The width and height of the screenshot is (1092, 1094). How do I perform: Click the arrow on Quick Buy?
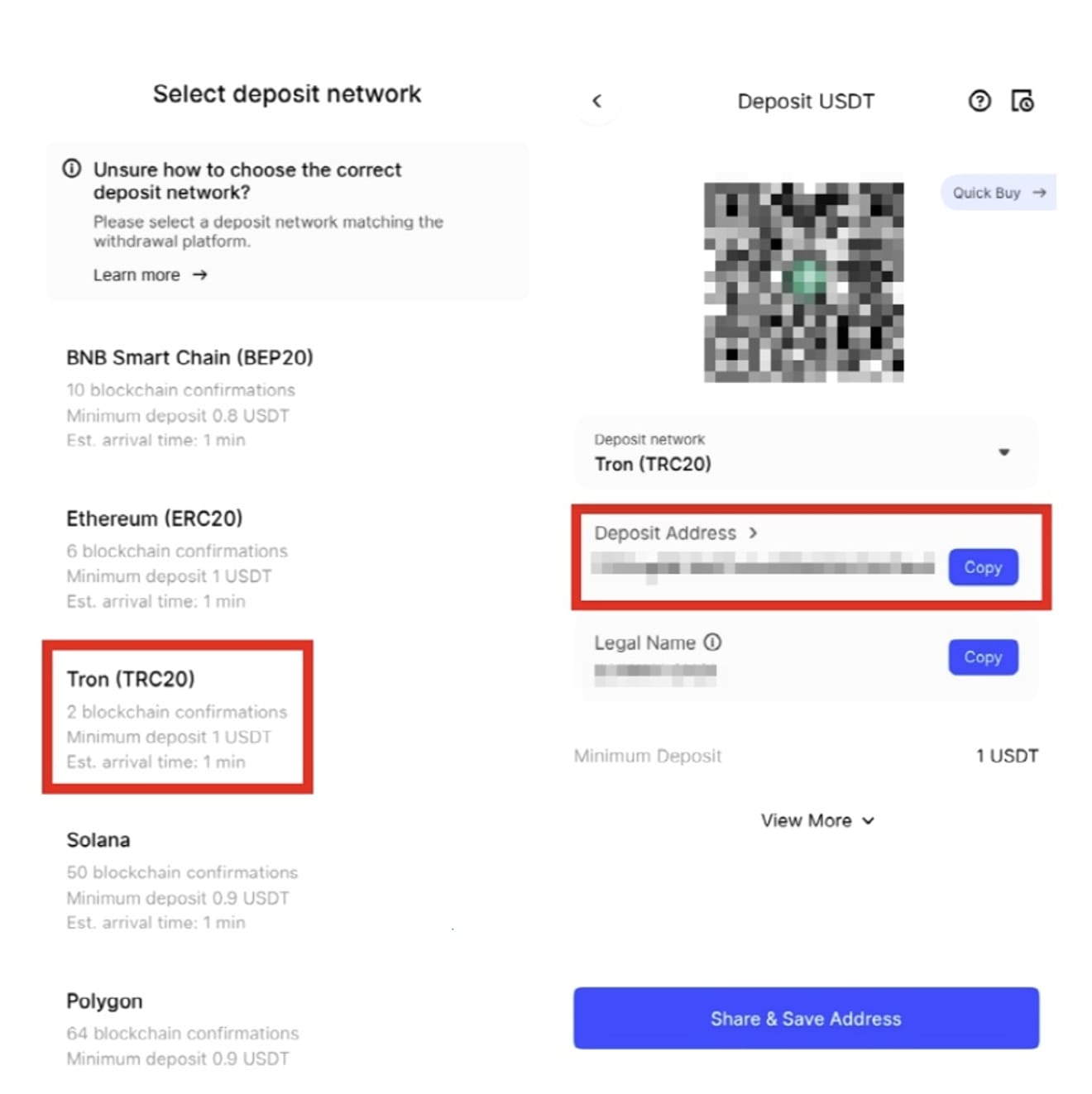[1040, 193]
